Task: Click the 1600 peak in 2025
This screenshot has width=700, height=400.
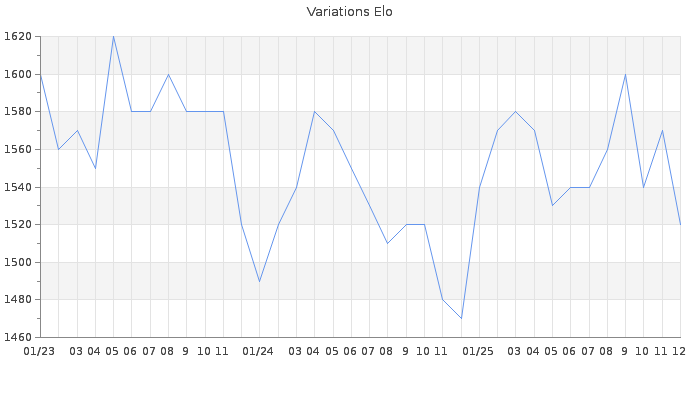Action: [x=625, y=74]
